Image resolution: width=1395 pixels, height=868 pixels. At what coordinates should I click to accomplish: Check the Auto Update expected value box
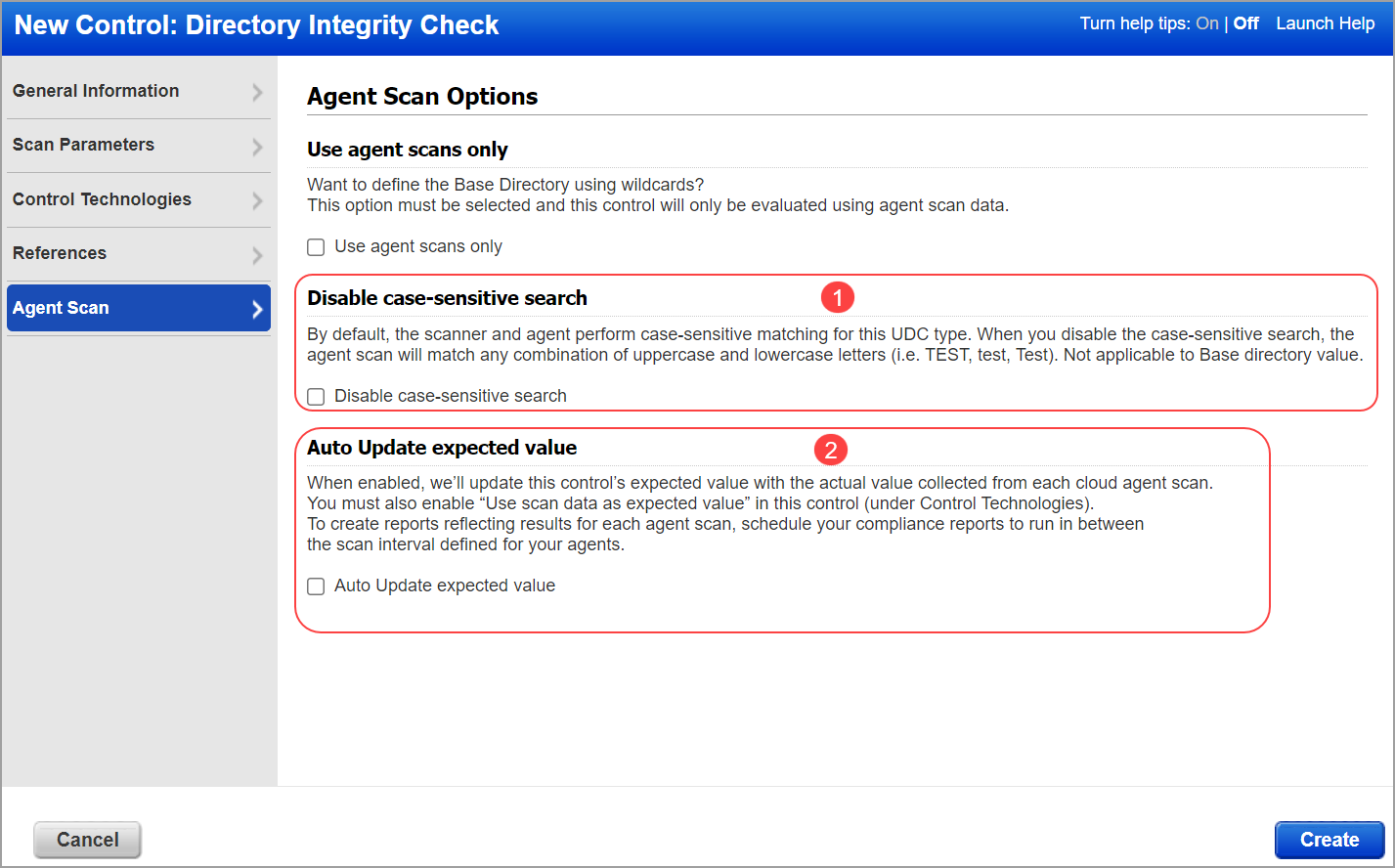316,586
